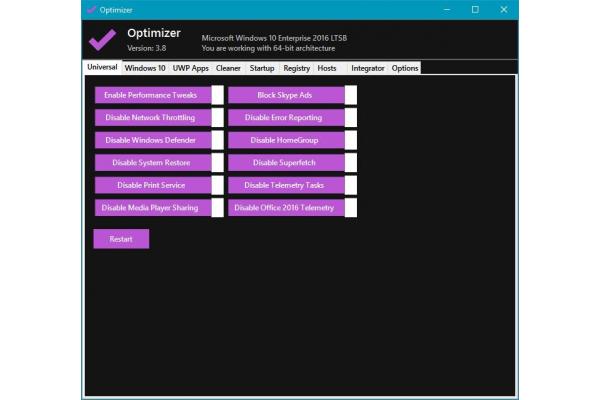Open the Startup tab
Image resolution: width=600 pixels, height=400 pixels.
tap(262, 68)
